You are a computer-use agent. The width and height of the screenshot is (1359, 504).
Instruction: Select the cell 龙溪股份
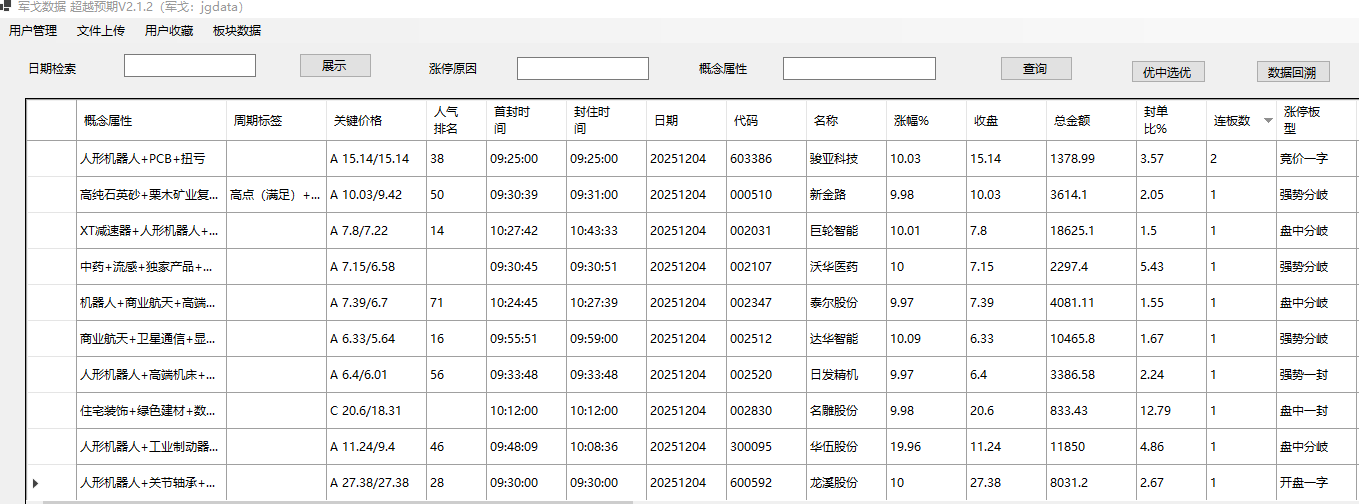coord(847,483)
